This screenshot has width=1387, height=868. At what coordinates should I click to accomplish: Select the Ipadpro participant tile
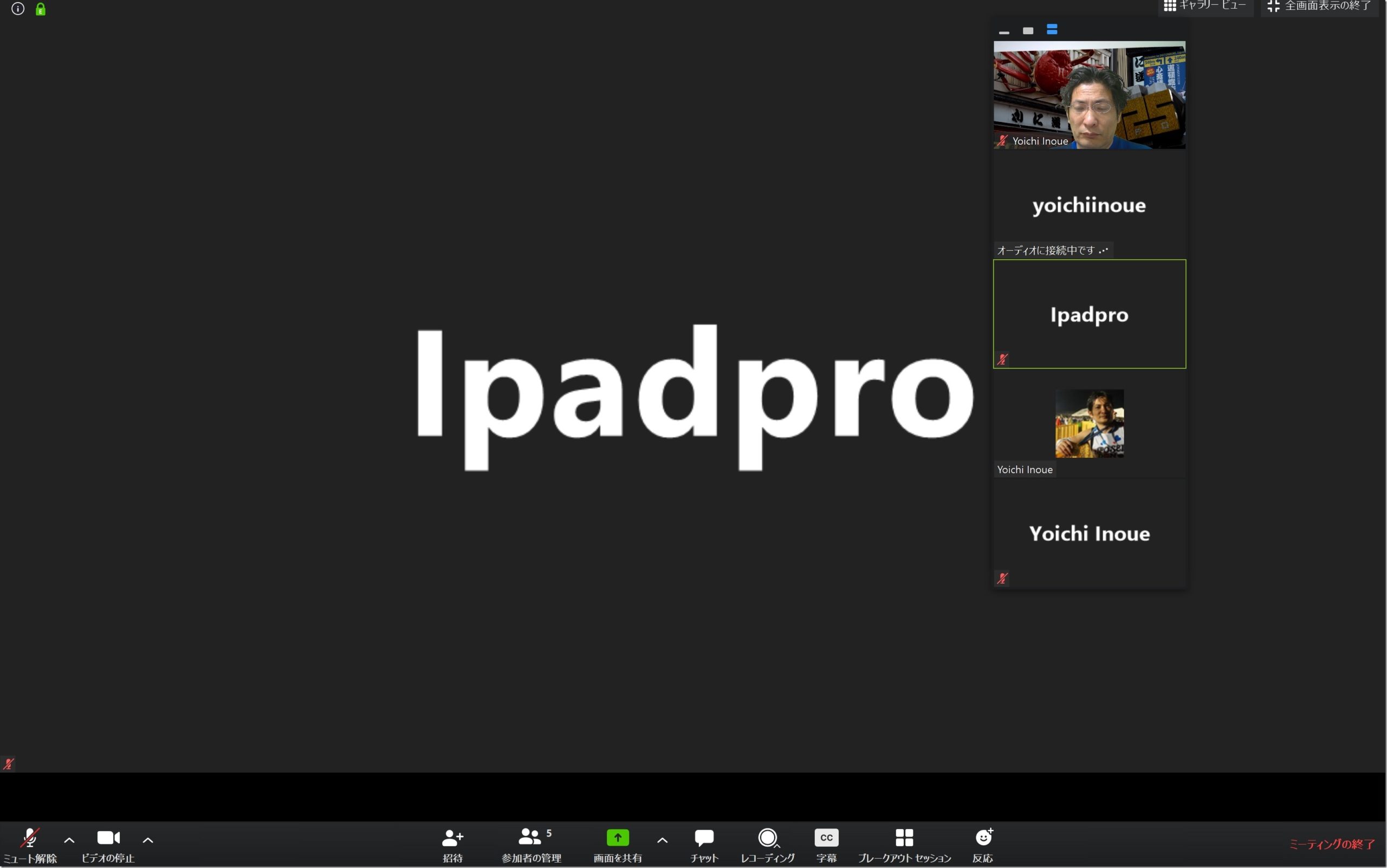point(1090,314)
